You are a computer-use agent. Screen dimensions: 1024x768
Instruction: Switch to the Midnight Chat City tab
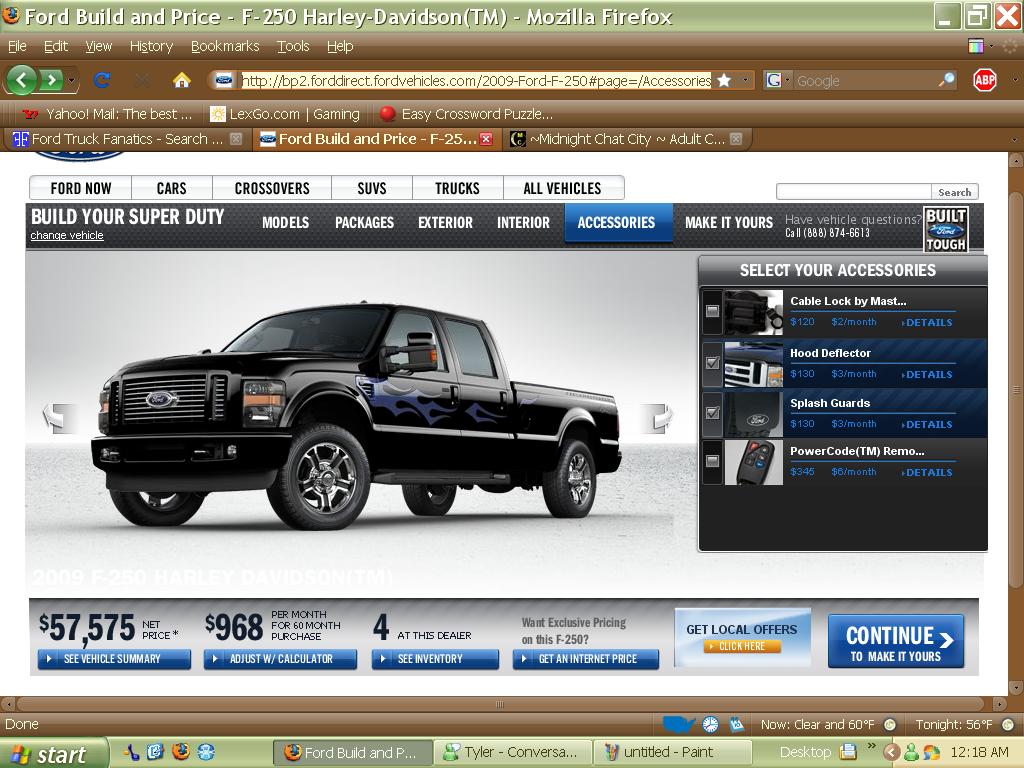coord(628,139)
